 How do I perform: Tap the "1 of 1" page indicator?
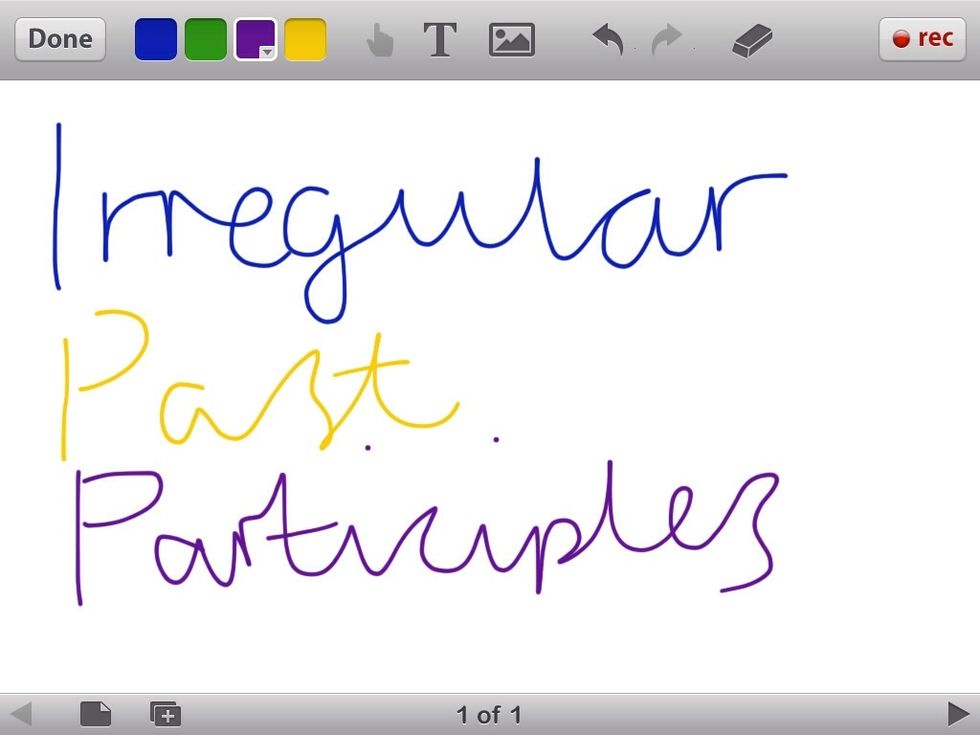click(x=489, y=714)
